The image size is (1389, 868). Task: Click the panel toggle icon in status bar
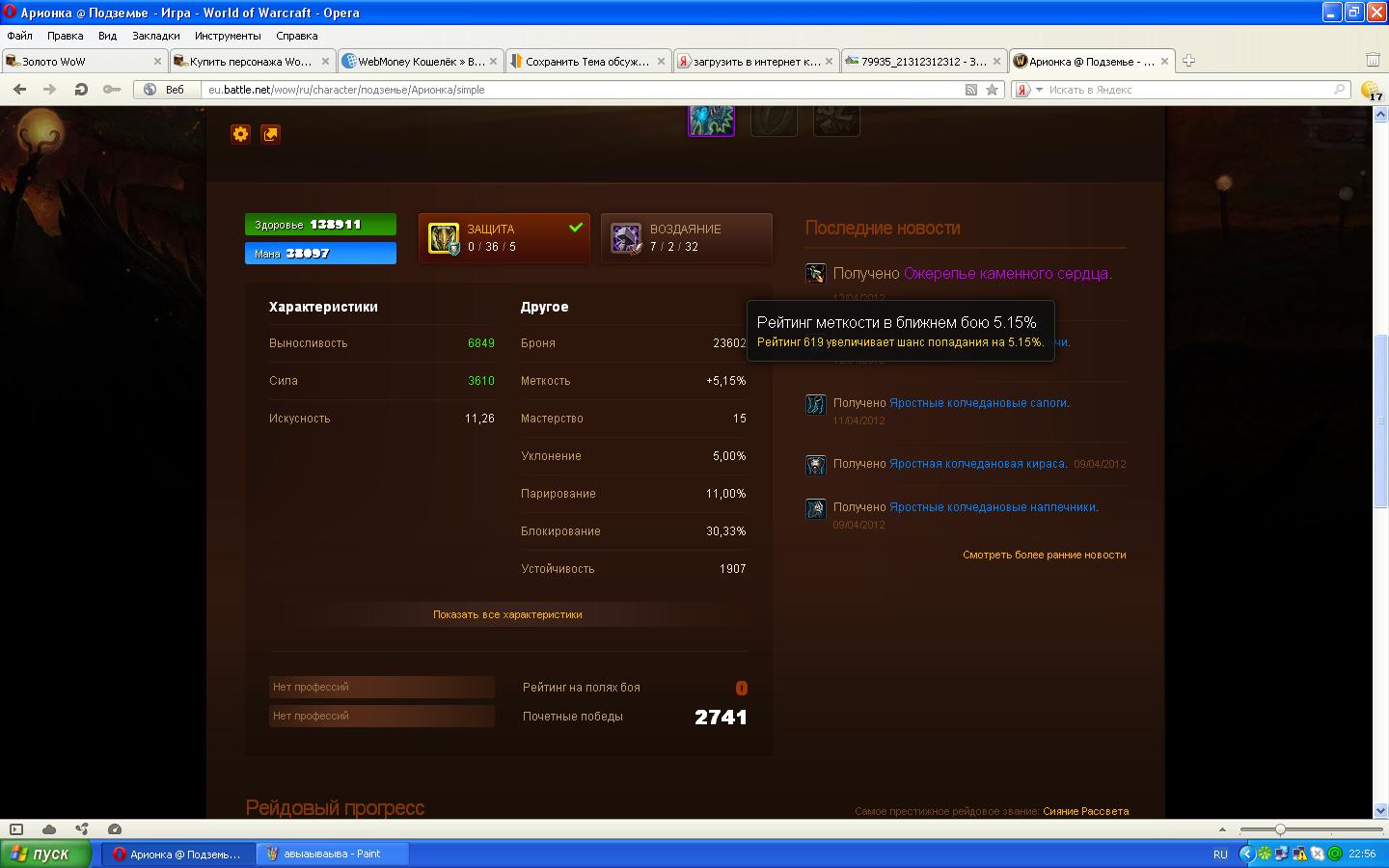[16, 828]
